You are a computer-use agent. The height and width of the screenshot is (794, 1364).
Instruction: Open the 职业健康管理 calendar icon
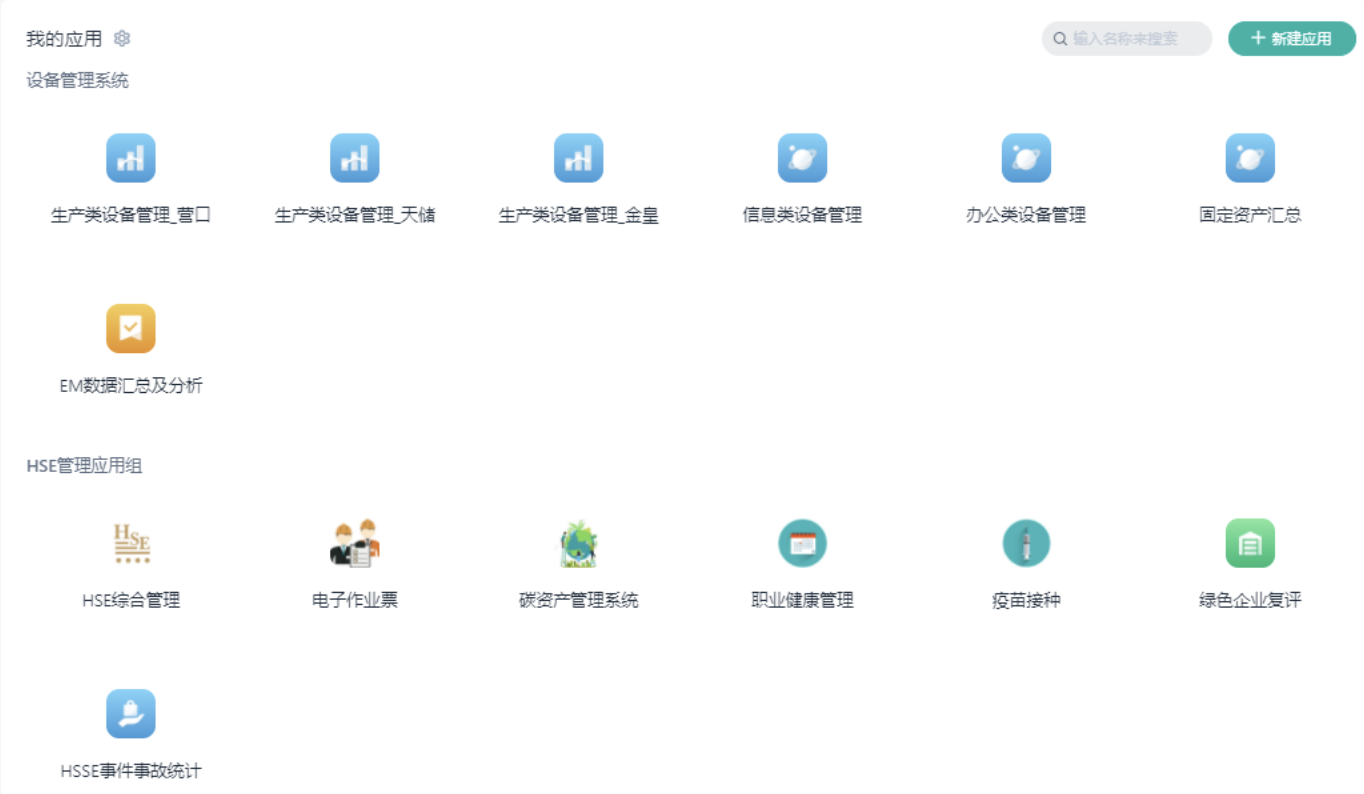(x=803, y=544)
